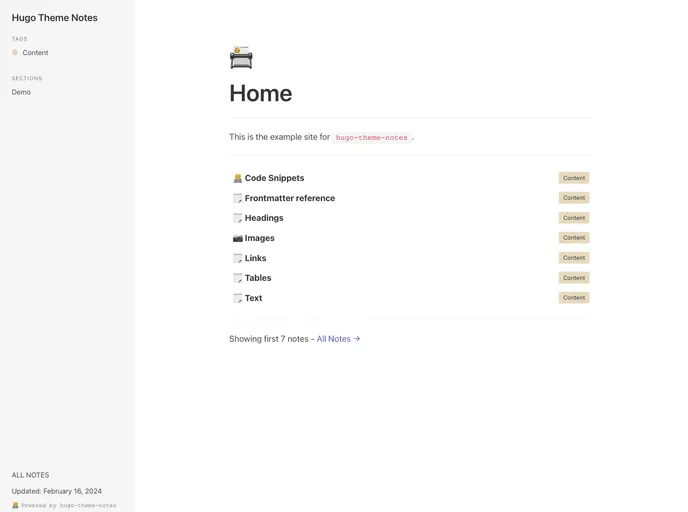Click the typewriter emoji above Home

(241, 58)
